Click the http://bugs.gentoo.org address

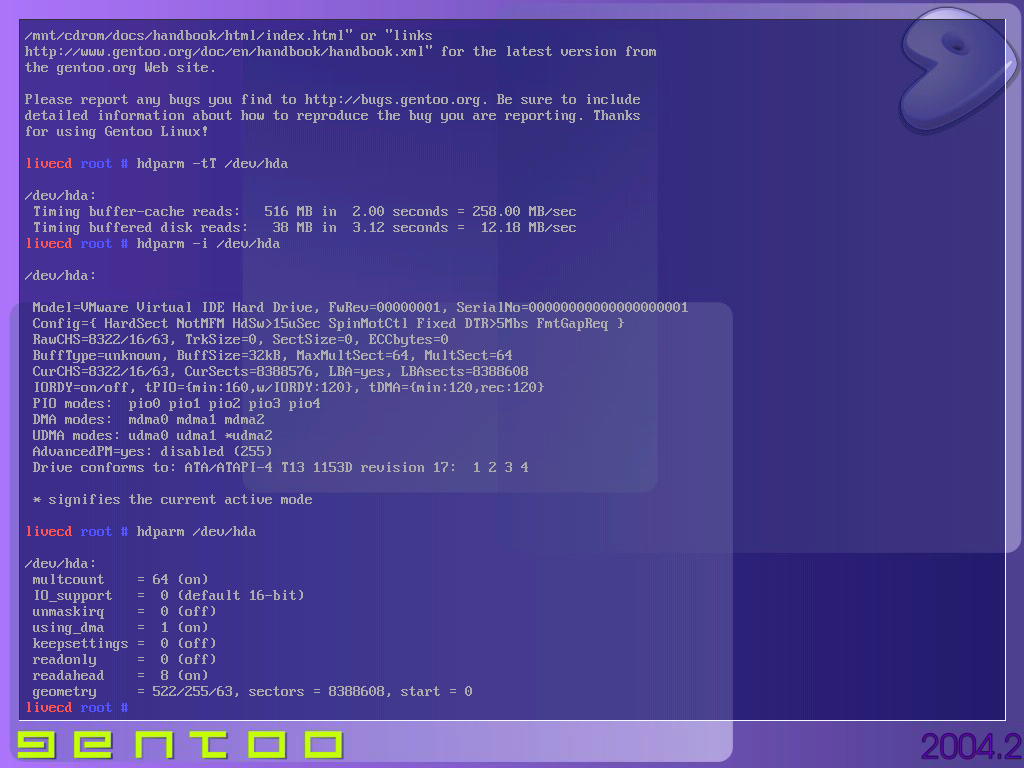click(392, 100)
